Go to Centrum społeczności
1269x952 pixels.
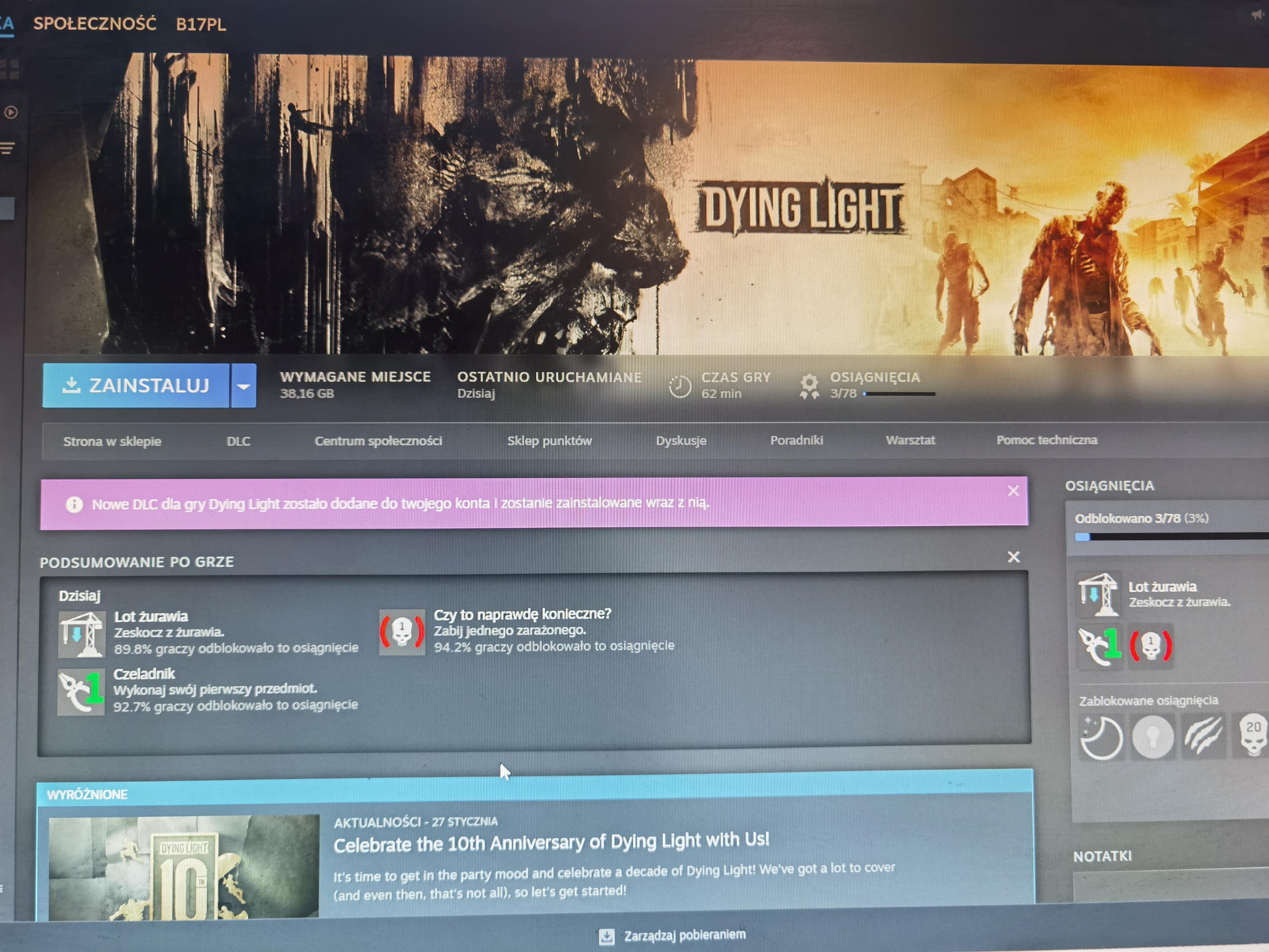coord(378,441)
